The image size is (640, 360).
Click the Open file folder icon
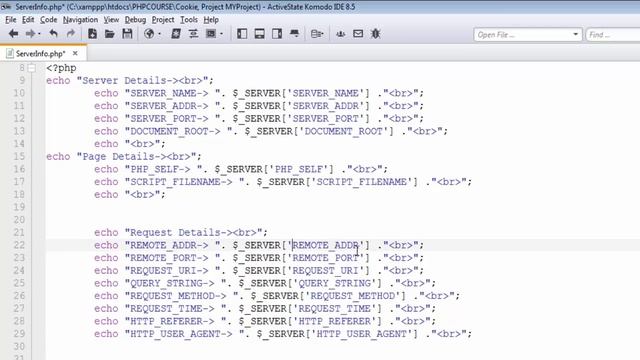pyautogui.click(x=109, y=34)
